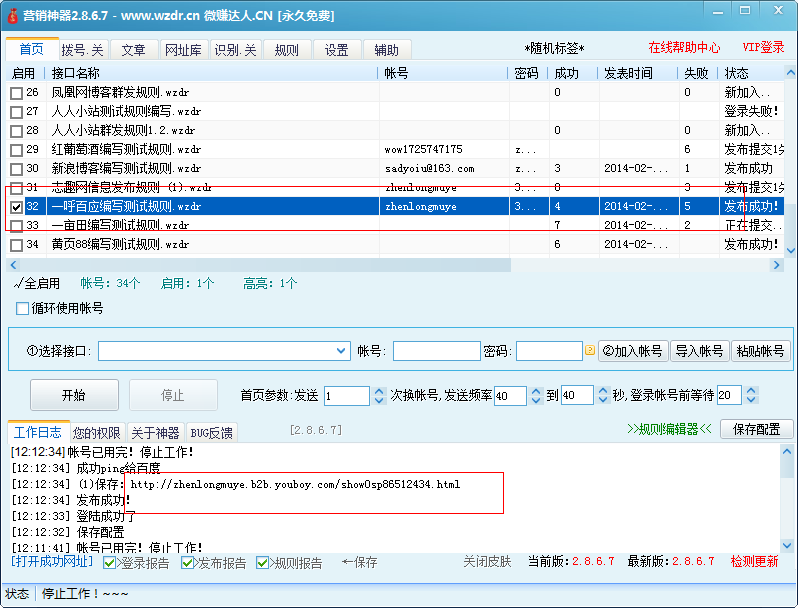Viewport: 798px width, 608px height.
Task: Click the small icon beside the 密码 field
Action: point(590,351)
